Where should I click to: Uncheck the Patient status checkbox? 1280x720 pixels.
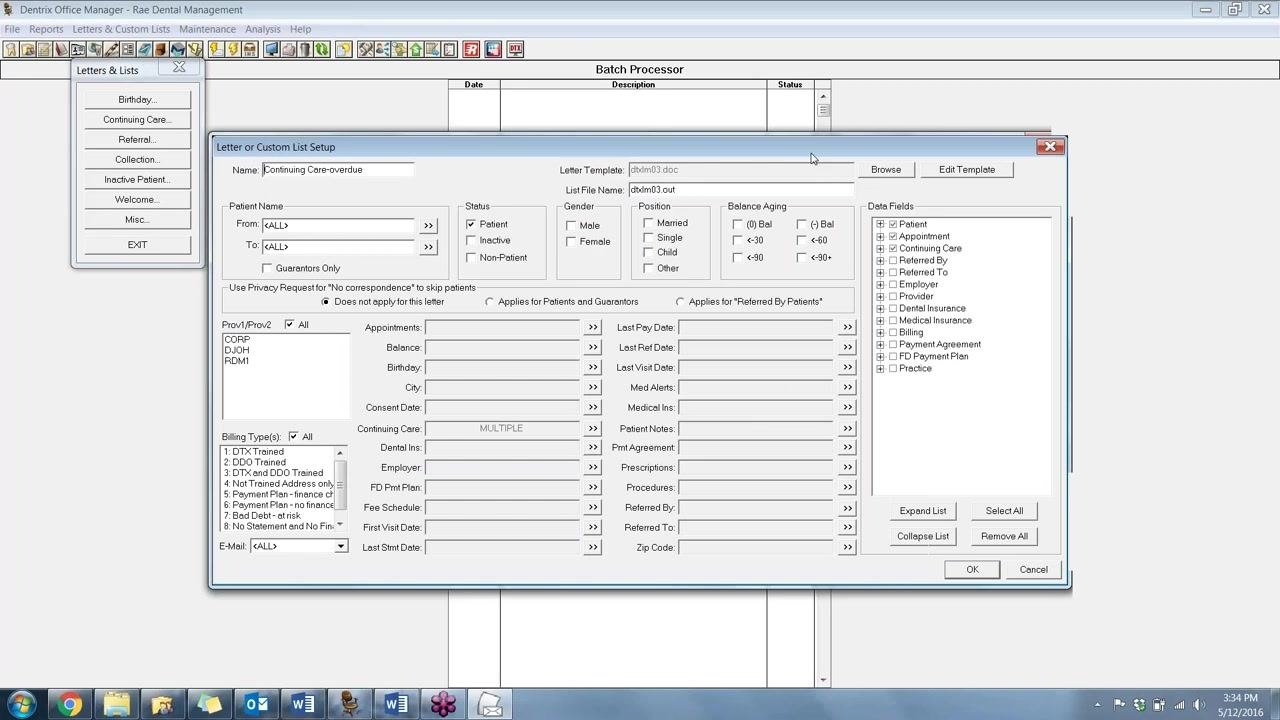[x=471, y=224]
